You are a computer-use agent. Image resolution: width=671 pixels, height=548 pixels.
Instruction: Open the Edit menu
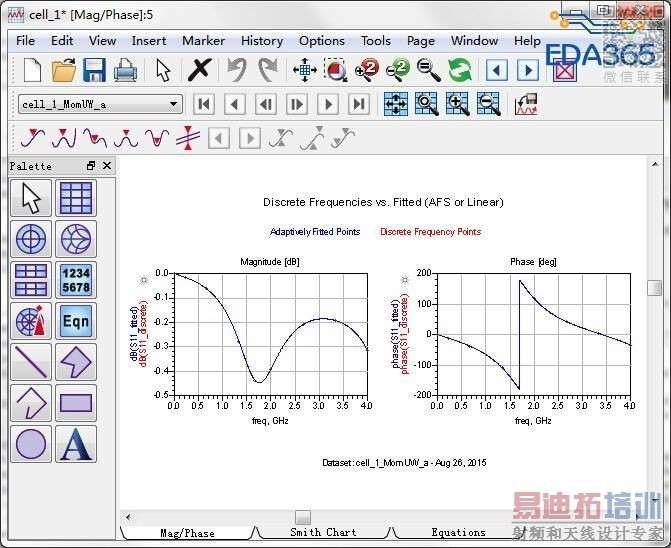tap(62, 41)
